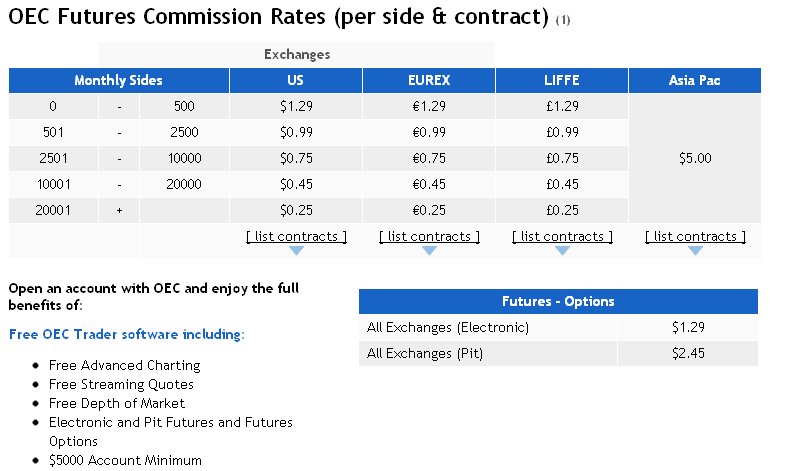This screenshot has width=795, height=471.
Task: Expand the blue arrow under EUREX contracts
Action: pyautogui.click(x=429, y=250)
